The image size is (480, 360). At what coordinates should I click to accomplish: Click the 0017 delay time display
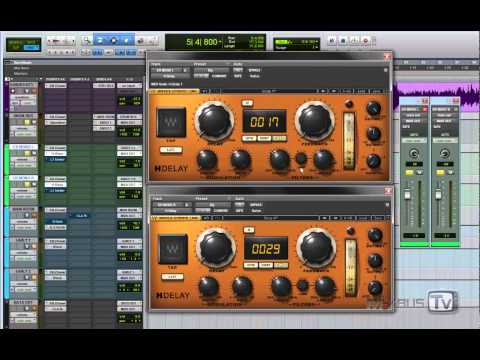[x=264, y=122]
